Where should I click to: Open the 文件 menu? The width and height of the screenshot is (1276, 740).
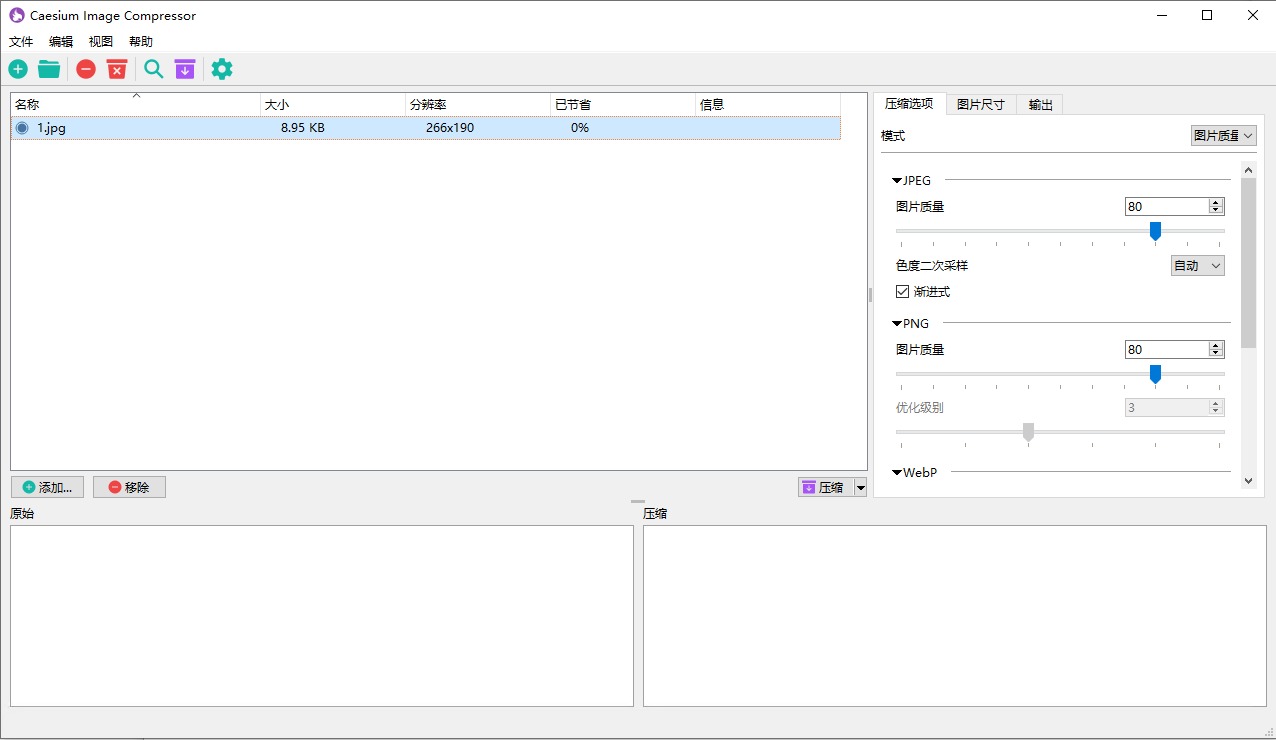pyautogui.click(x=21, y=42)
